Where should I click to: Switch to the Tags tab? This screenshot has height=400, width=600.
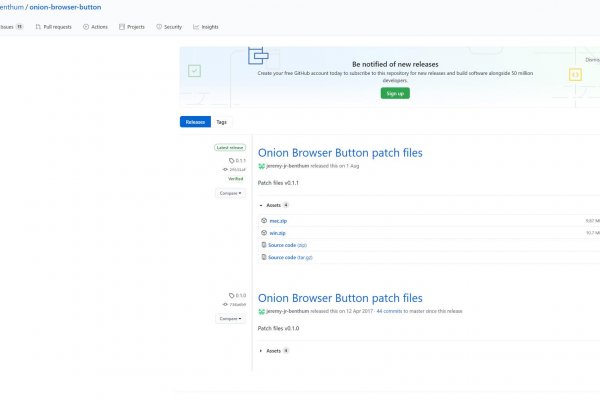coord(221,122)
